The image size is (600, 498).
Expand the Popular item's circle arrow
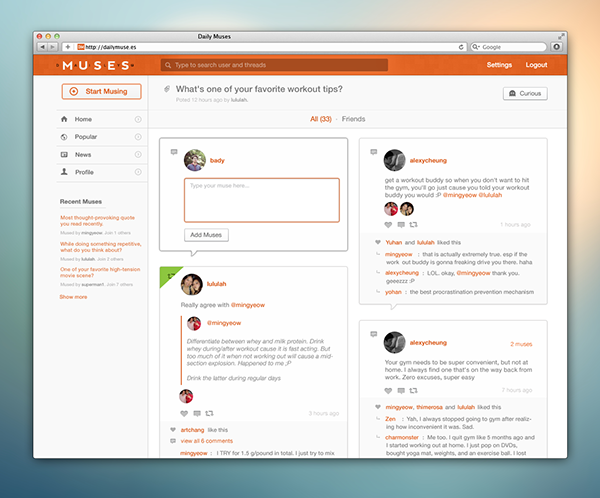tap(138, 137)
